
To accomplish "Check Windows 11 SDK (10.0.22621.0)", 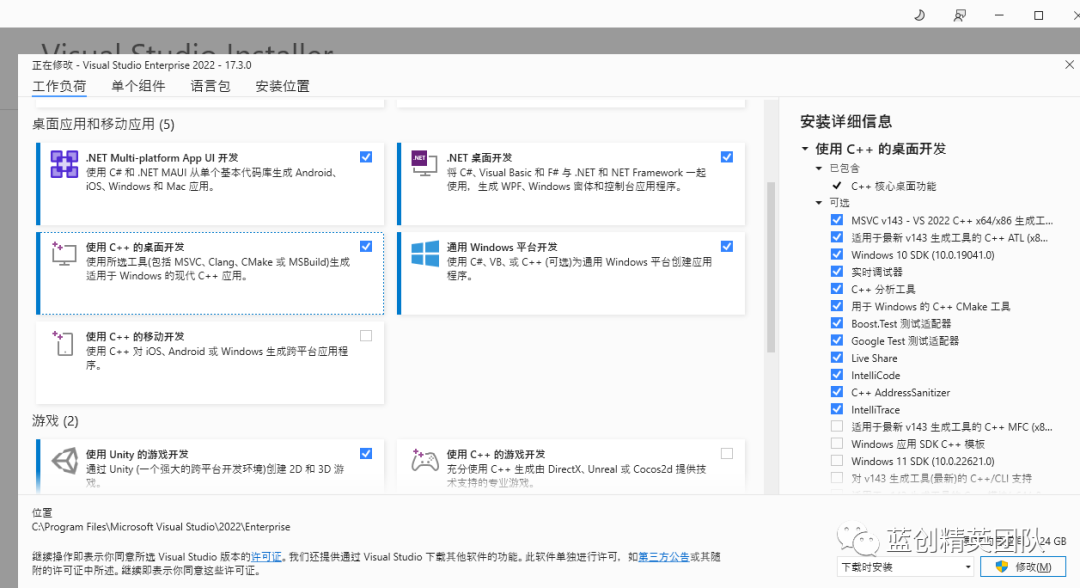I will click(837, 461).
